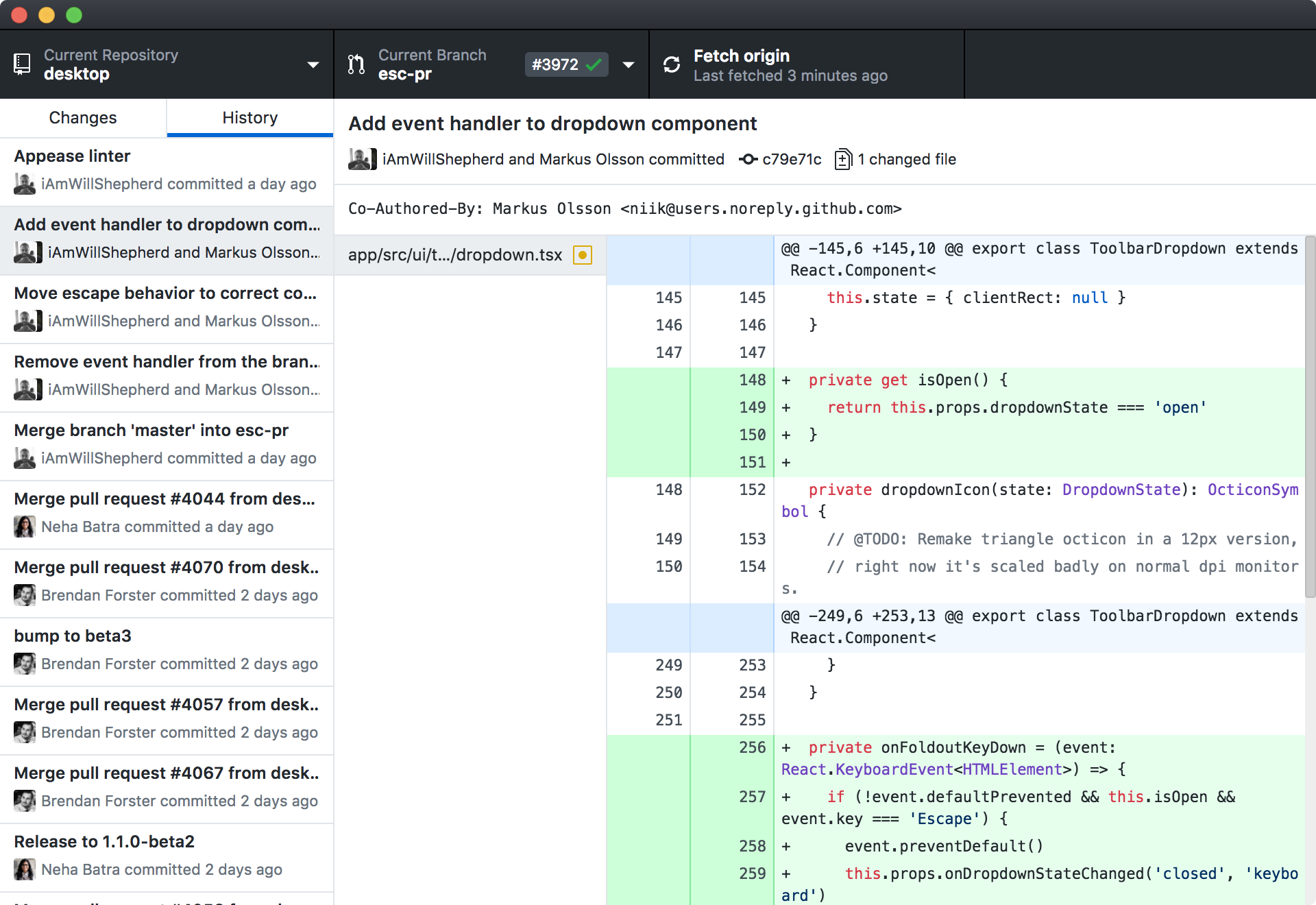Click the changed files count icon
1316x905 pixels.
(x=844, y=159)
